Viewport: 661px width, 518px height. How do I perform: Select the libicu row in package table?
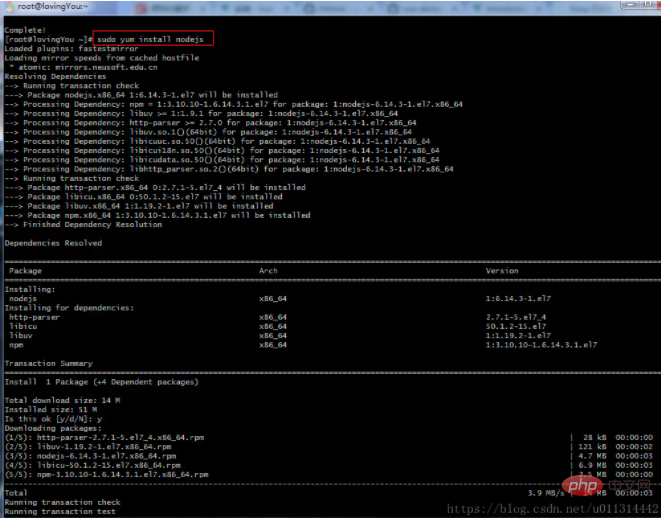(x=301, y=326)
